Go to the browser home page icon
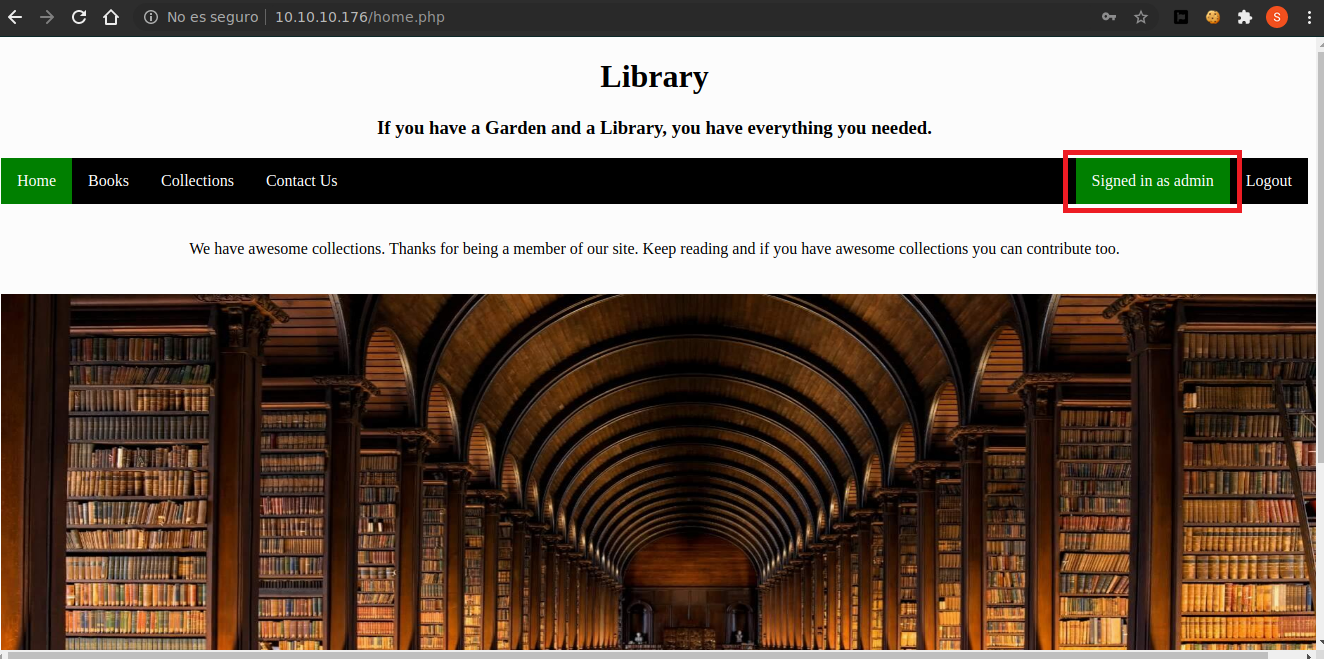1324x659 pixels. (x=111, y=17)
